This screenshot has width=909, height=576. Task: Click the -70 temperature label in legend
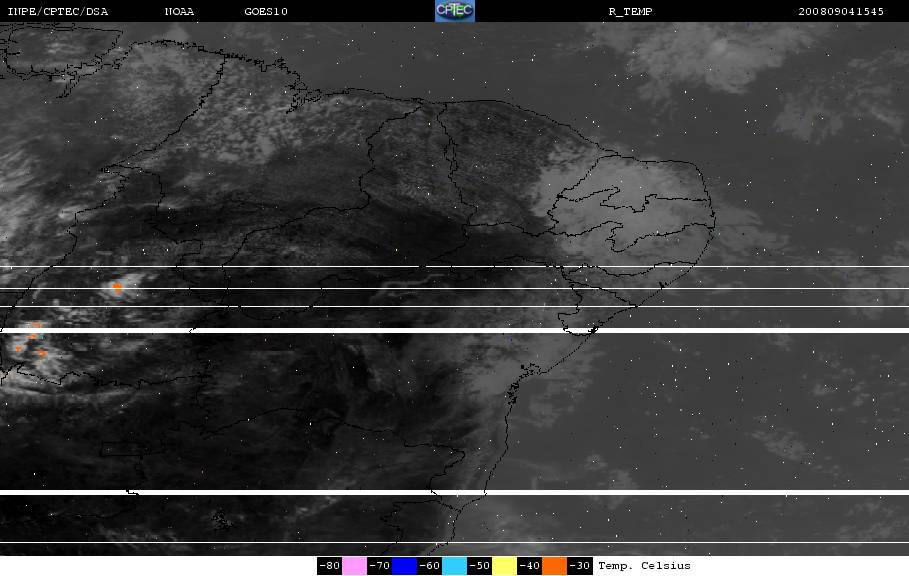pos(379,566)
